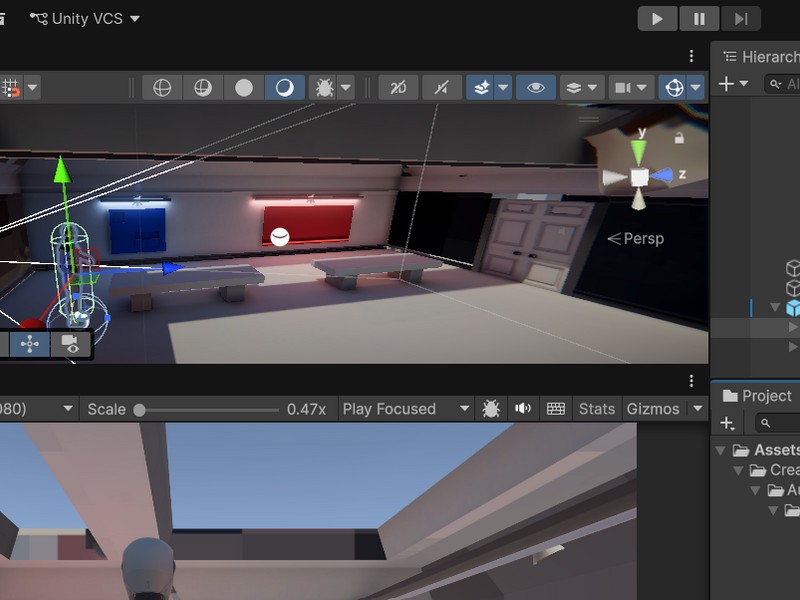The image size is (800, 600).
Task: Click the debug draw mode bug icon in Scene toolbar
Action: coord(324,88)
